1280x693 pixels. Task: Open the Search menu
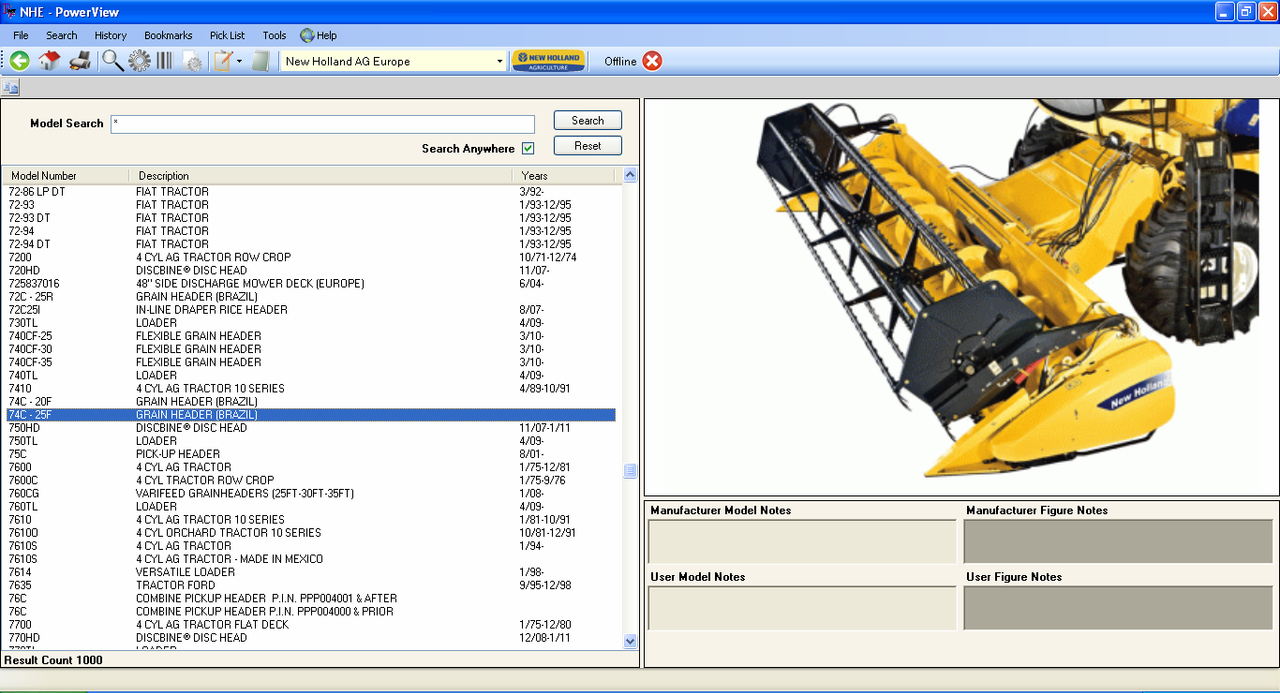point(61,35)
